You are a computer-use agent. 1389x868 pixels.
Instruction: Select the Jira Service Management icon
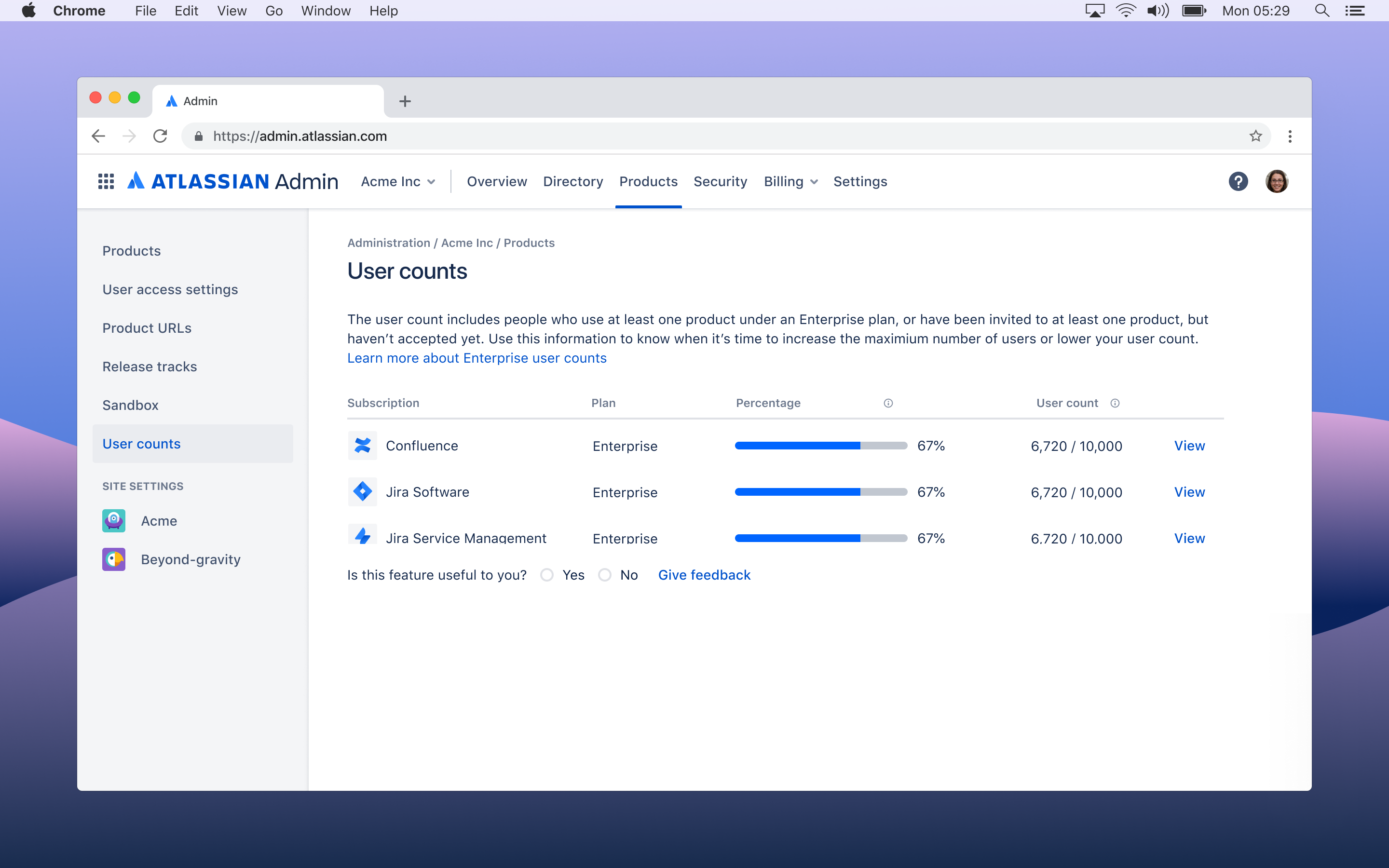point(362,536)
